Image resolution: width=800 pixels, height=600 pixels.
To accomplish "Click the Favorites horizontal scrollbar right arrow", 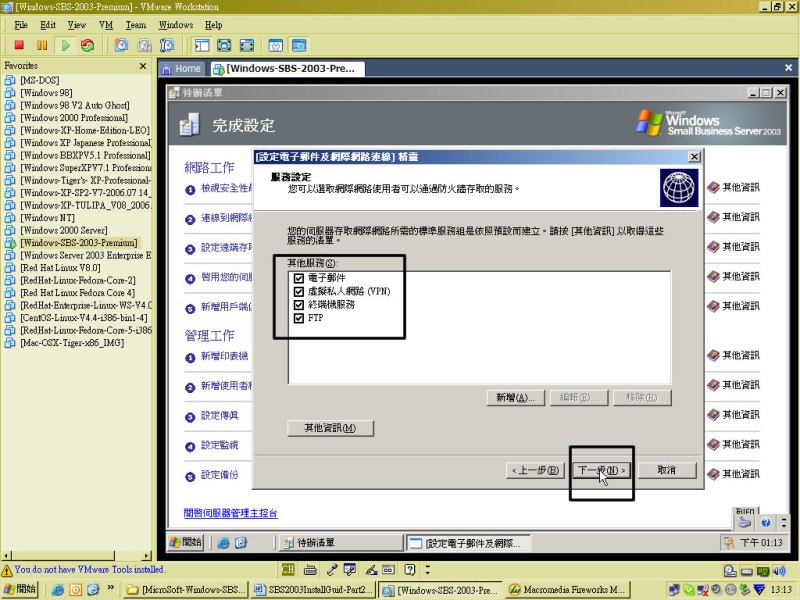I will click(x=147, y=556).
